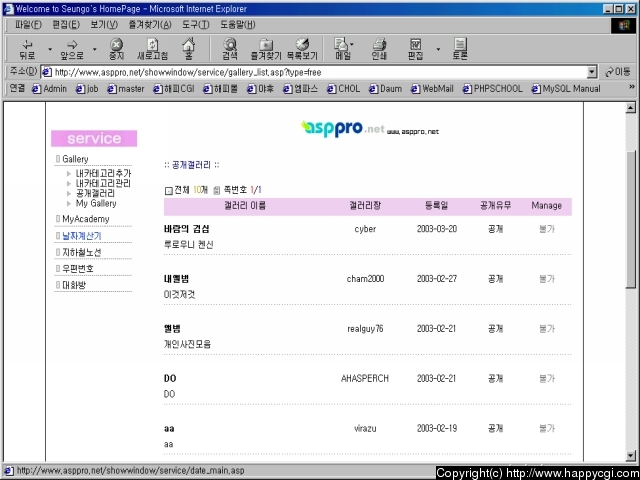Open the 파일(F) menu
Screen dimensions: 640x480
click(x=28, y=25)
